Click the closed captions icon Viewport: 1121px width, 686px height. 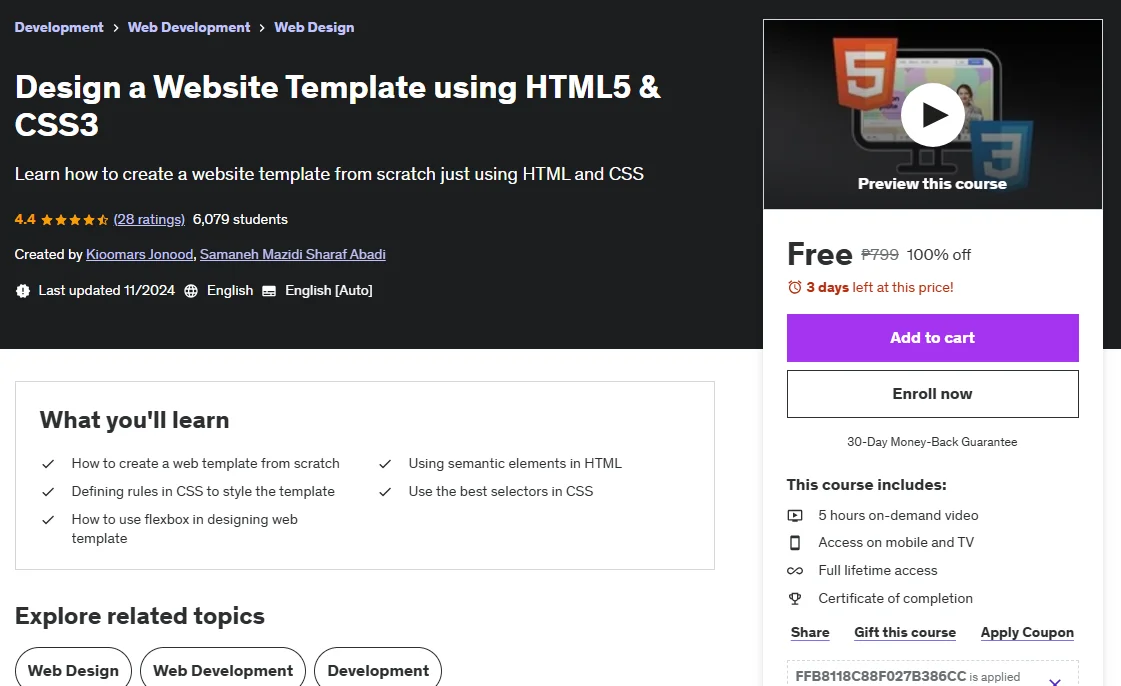(x=269, y=291)
